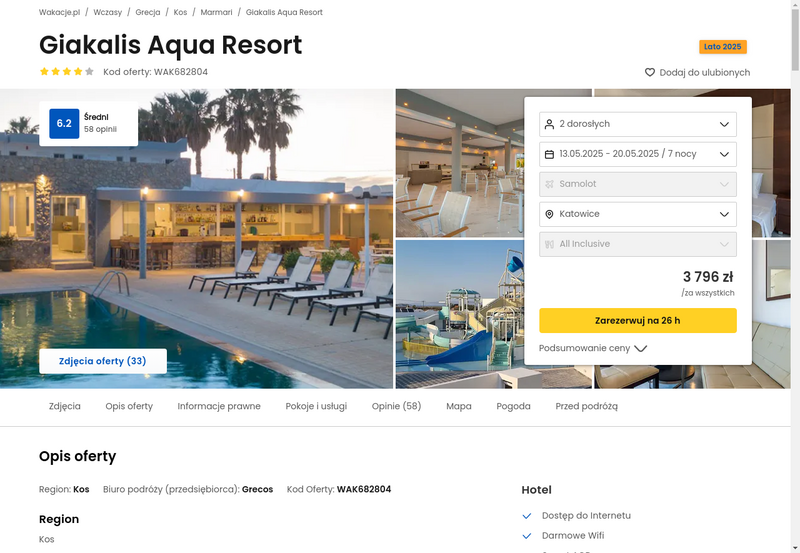Open Zdjęcia oferty (33) gallery button
Image resolution: width=800 pixels, height=553 pixels.
tap(103, 361)
